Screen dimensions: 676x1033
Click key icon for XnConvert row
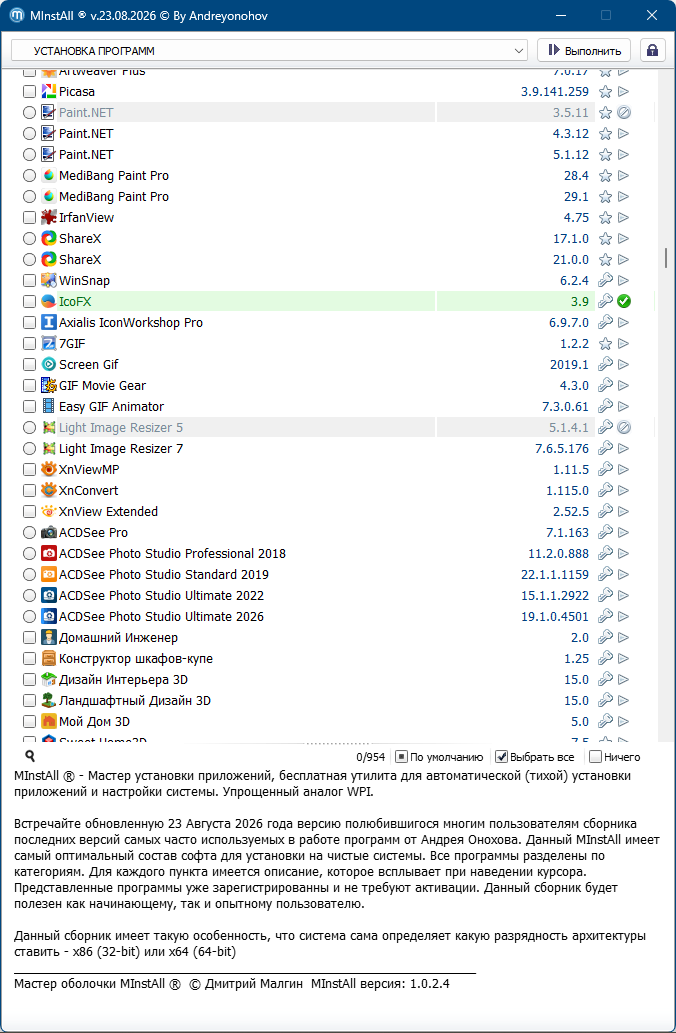tap(605, 491)
